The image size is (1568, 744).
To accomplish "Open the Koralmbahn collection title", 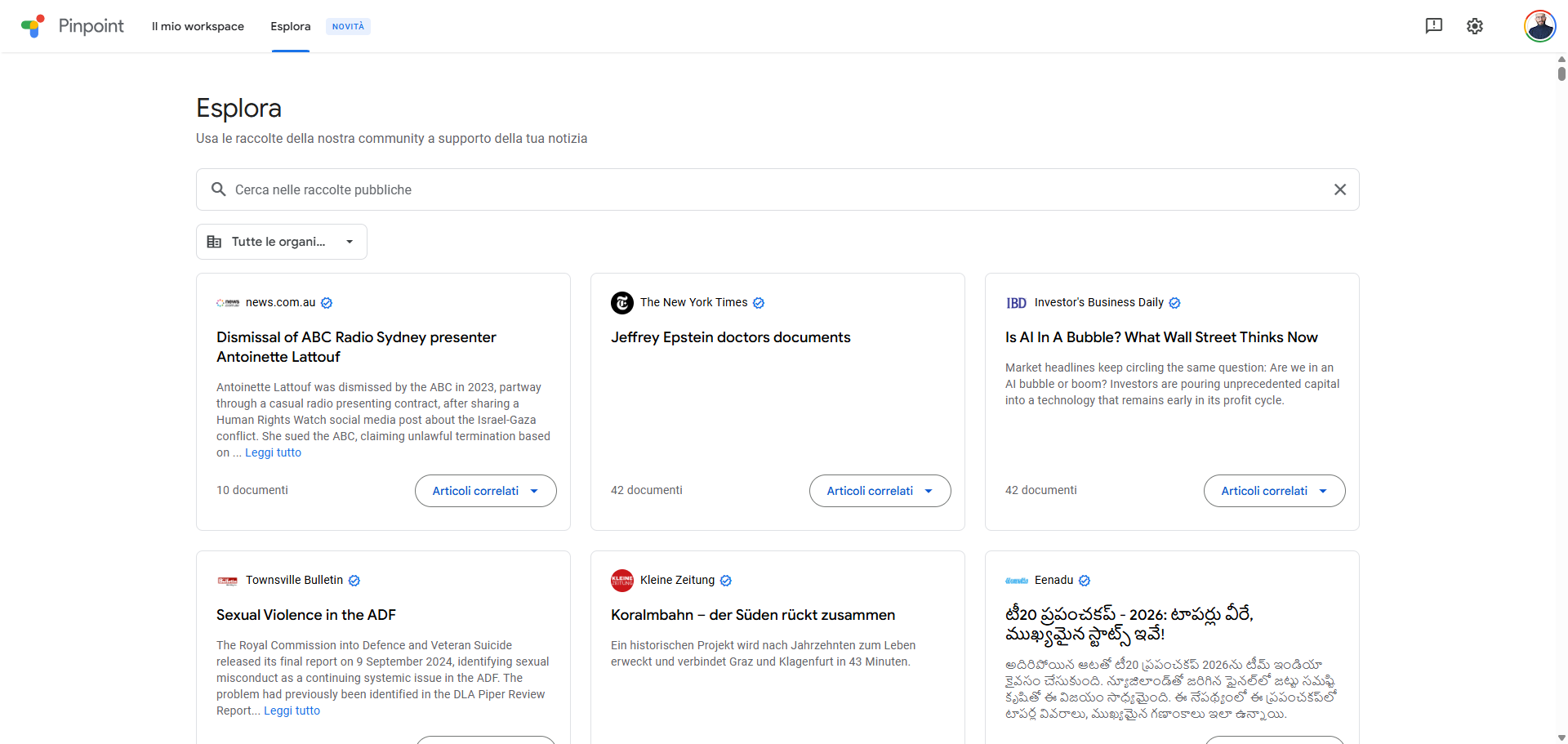I will pyautogui.click(x=752, y=615).
